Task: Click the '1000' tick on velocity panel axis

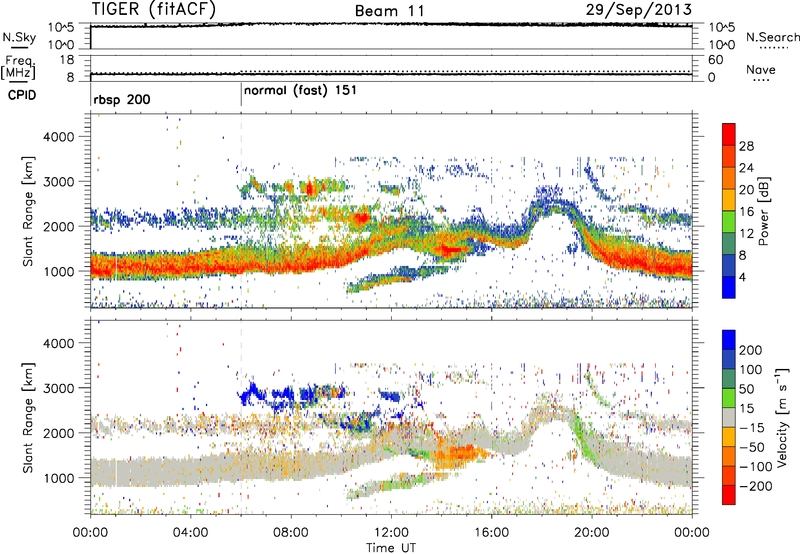Action: 58,479
